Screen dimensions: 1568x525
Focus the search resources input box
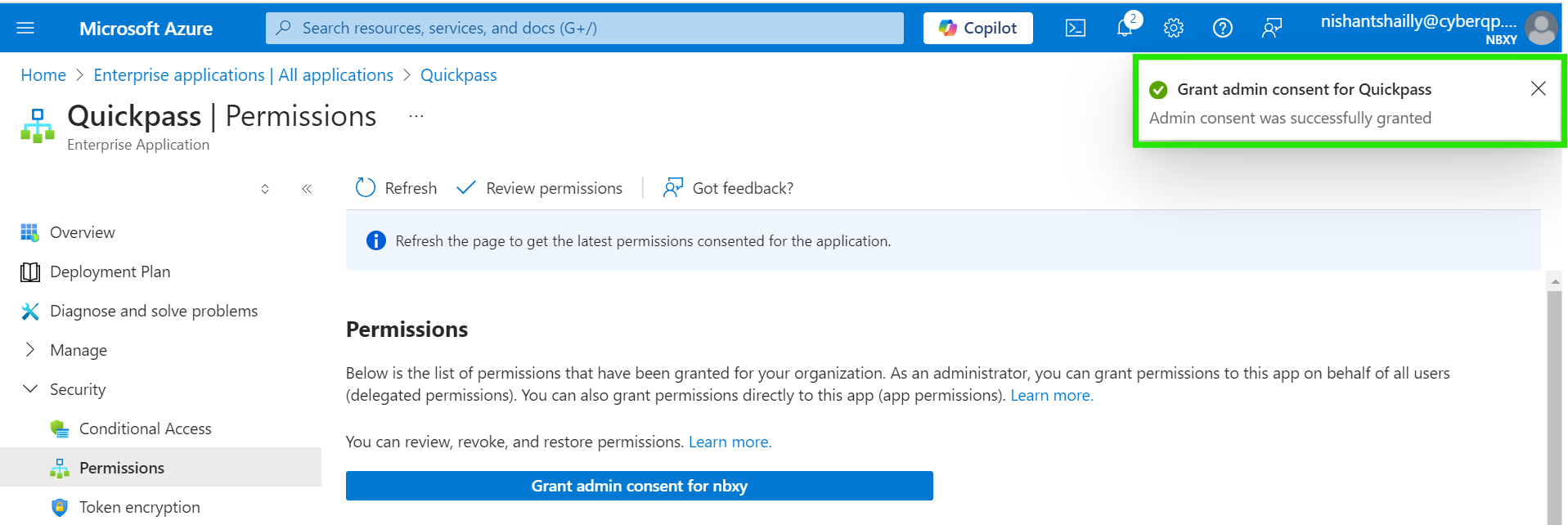[585, 28]
